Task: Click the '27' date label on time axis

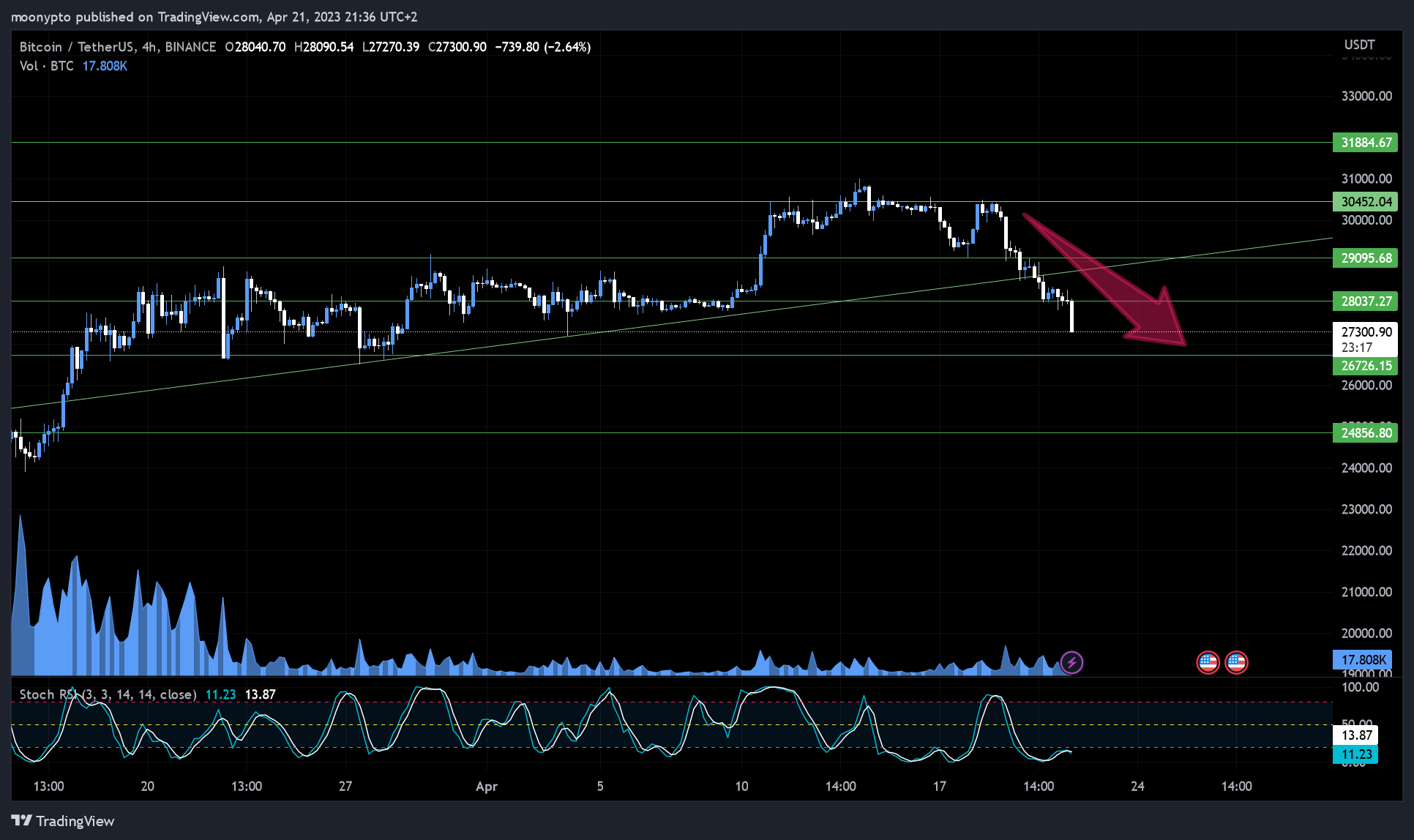Action: tap(345, 787)
